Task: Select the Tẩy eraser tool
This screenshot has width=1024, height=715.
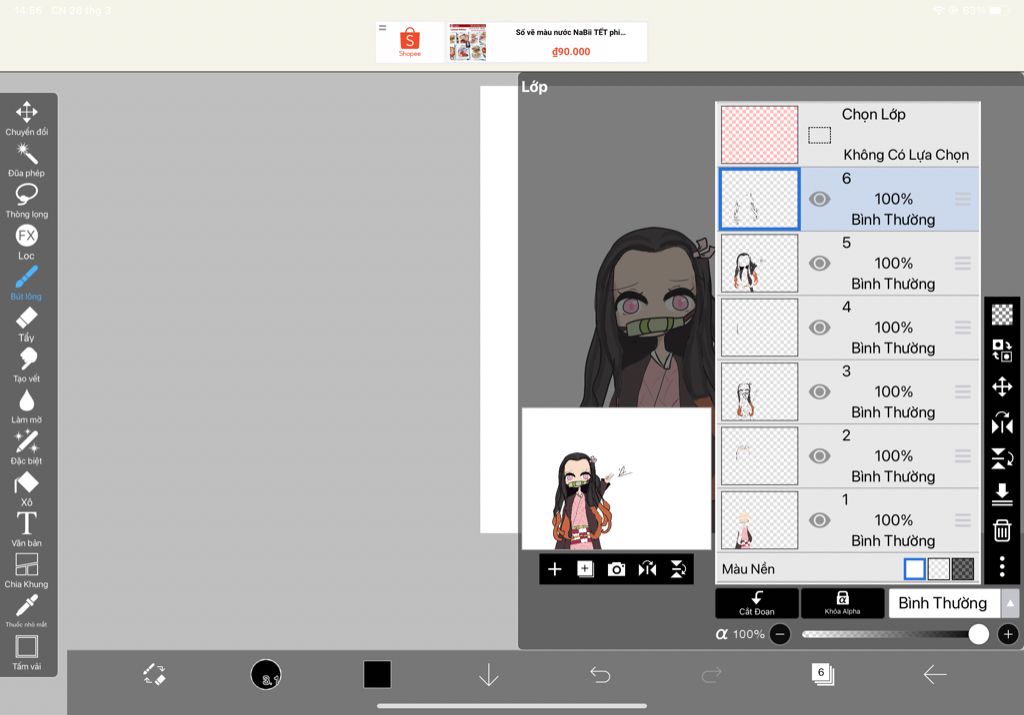Action: [26, 325]
